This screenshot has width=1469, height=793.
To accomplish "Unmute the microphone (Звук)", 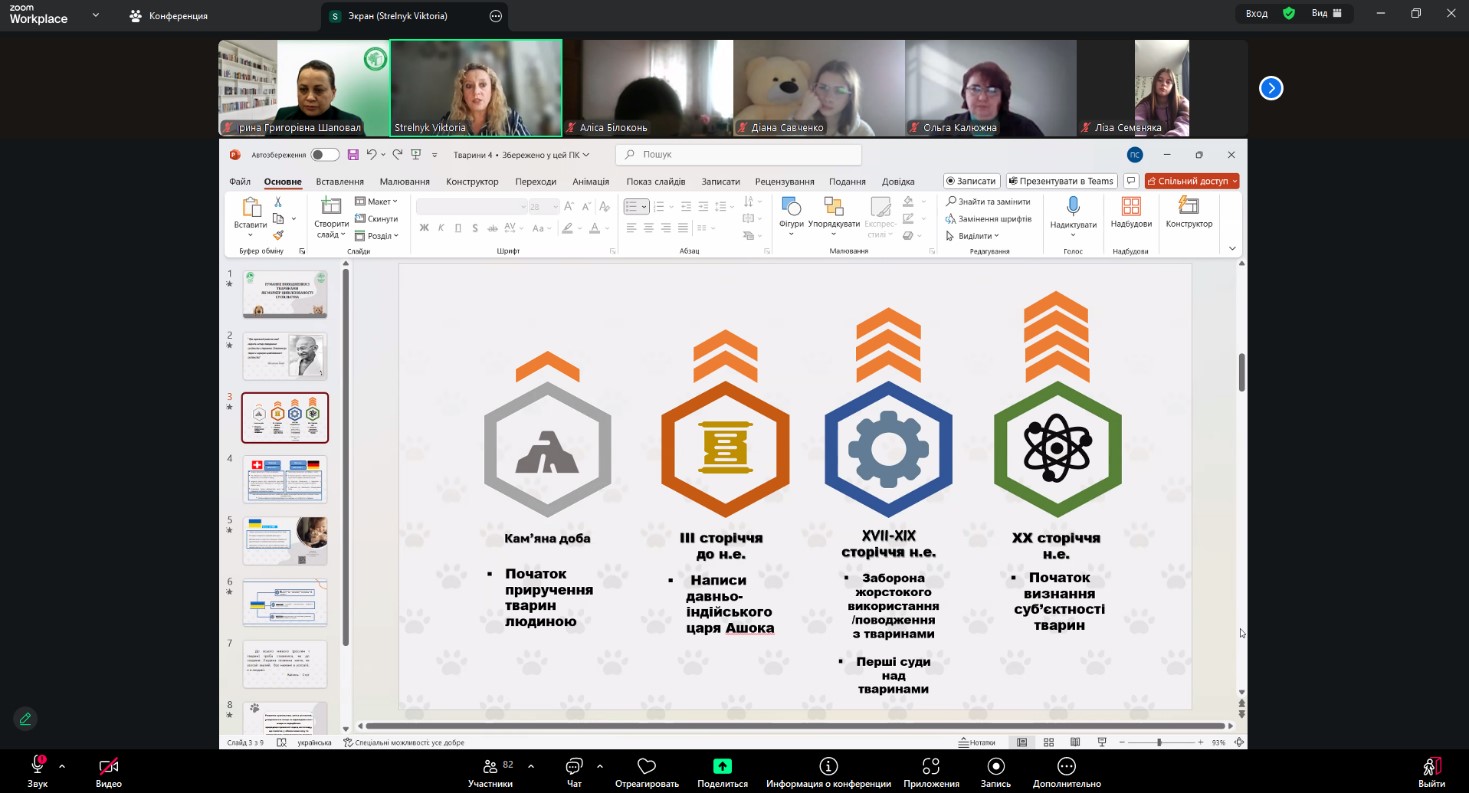I will (38, 766).
